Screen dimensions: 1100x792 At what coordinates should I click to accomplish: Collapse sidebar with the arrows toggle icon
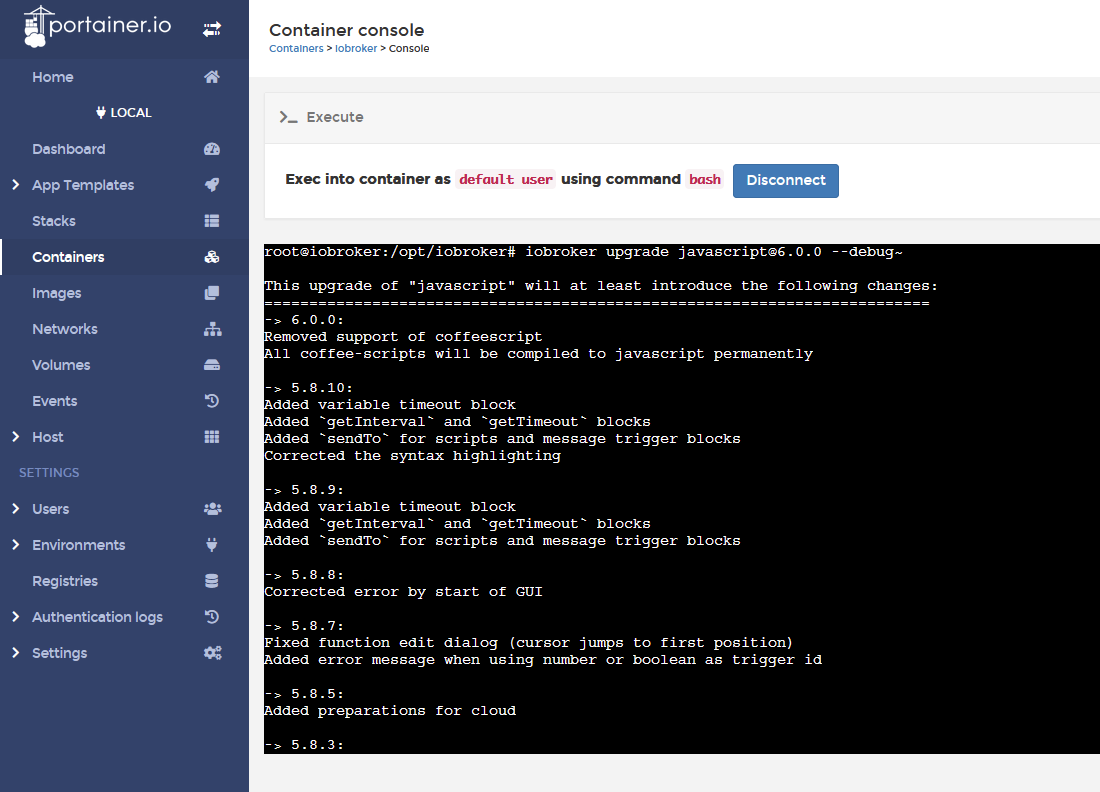tap(212, 29)
